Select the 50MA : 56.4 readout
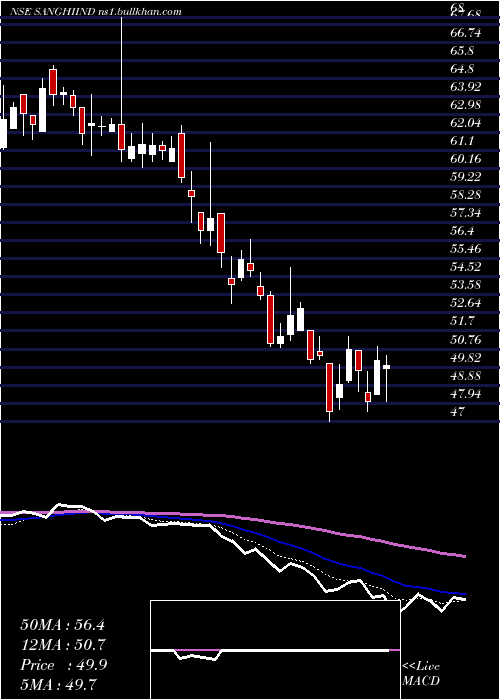The height and width of the screenshot is (700, 500). point(62,625)
